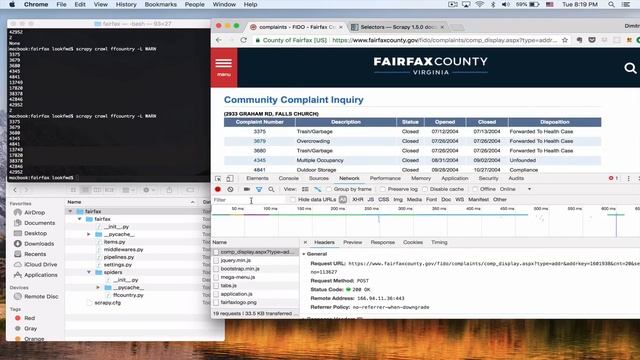Tick checkbox next to jquery.min.js request
This screenshot has width=640, height=360.
(216, 260)
